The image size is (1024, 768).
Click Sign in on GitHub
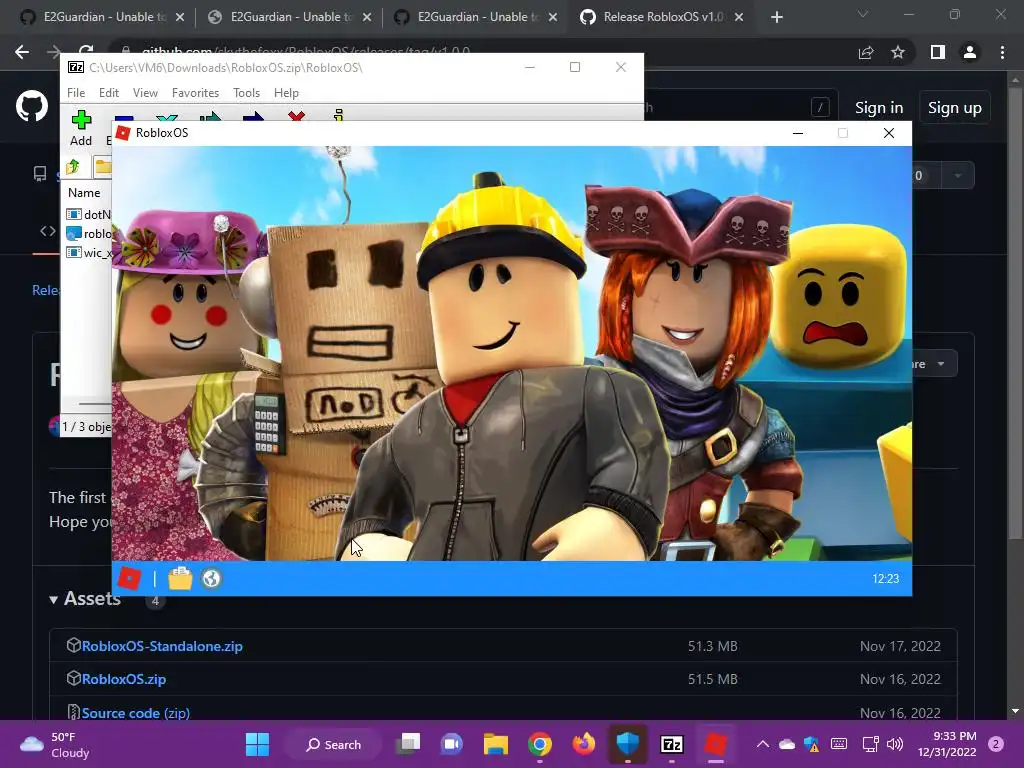tap(879, 108)
